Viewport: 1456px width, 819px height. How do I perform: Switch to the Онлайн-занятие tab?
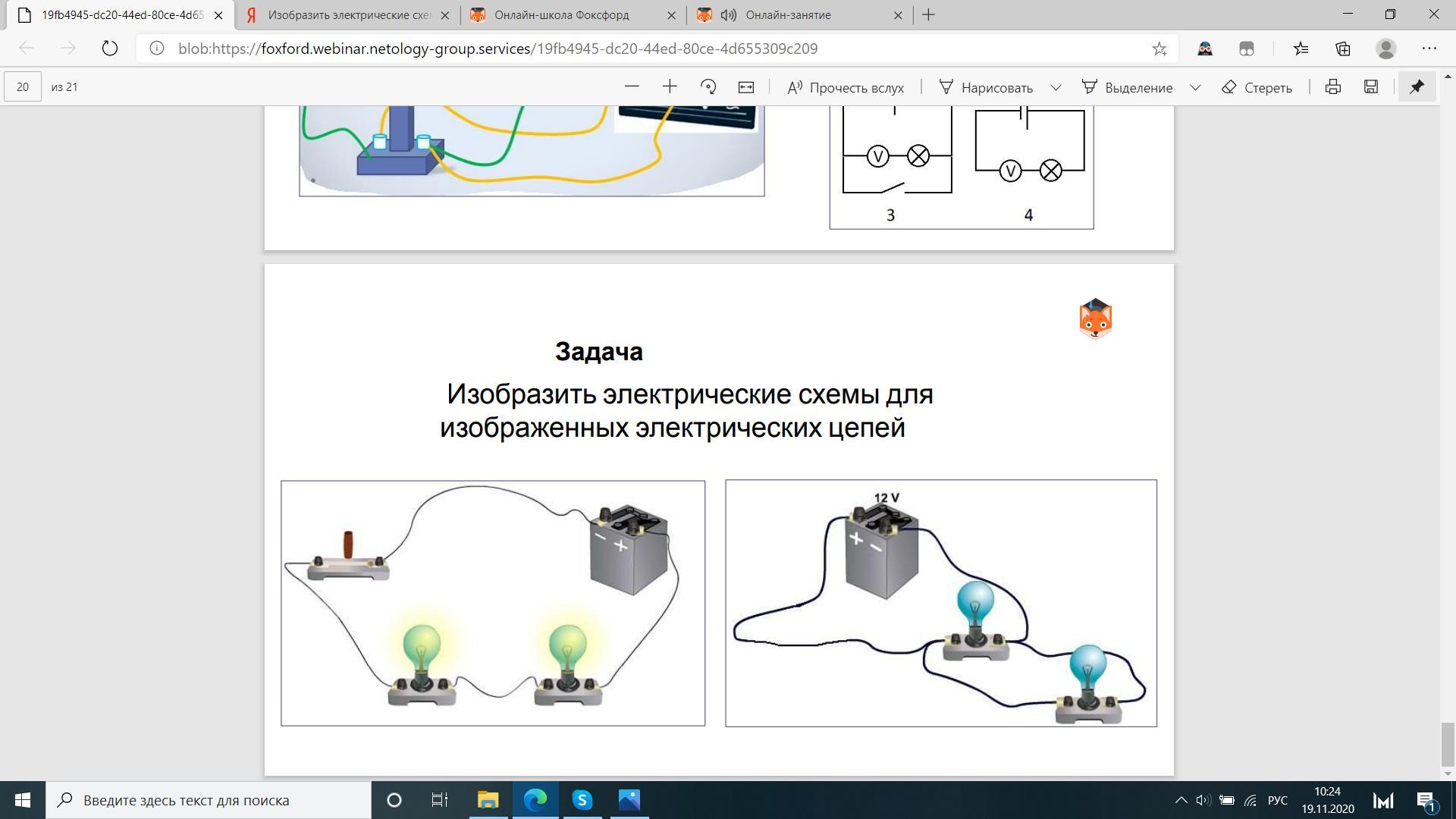(788, 15)
